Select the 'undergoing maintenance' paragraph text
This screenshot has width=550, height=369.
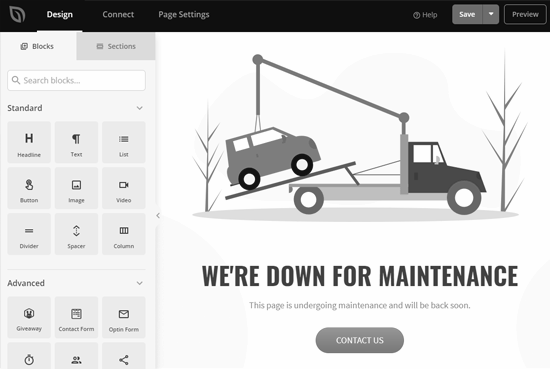click(360, 306)
